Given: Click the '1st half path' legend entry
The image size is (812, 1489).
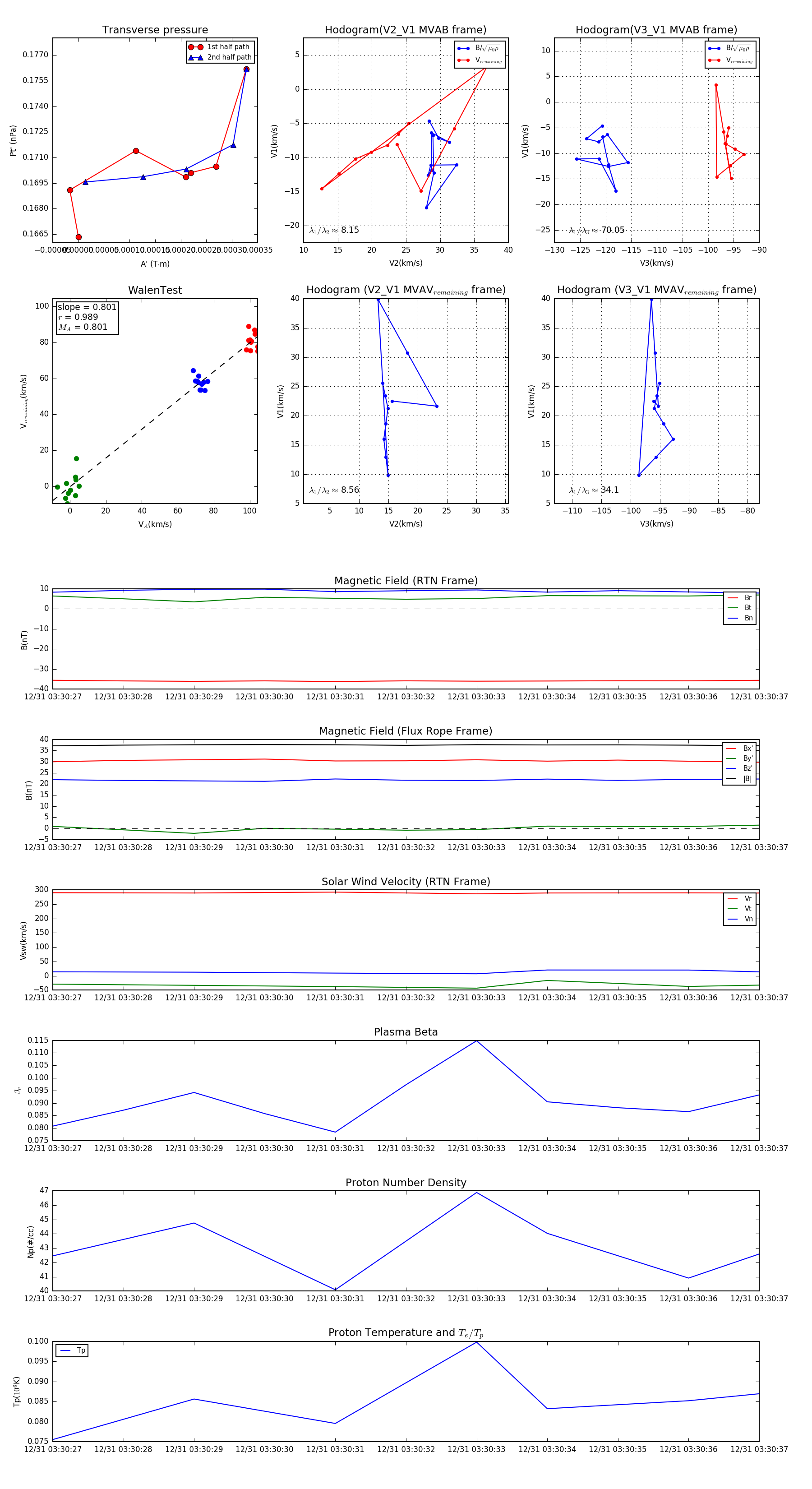Looking at the screenshot, I should (x=220, y=47).
